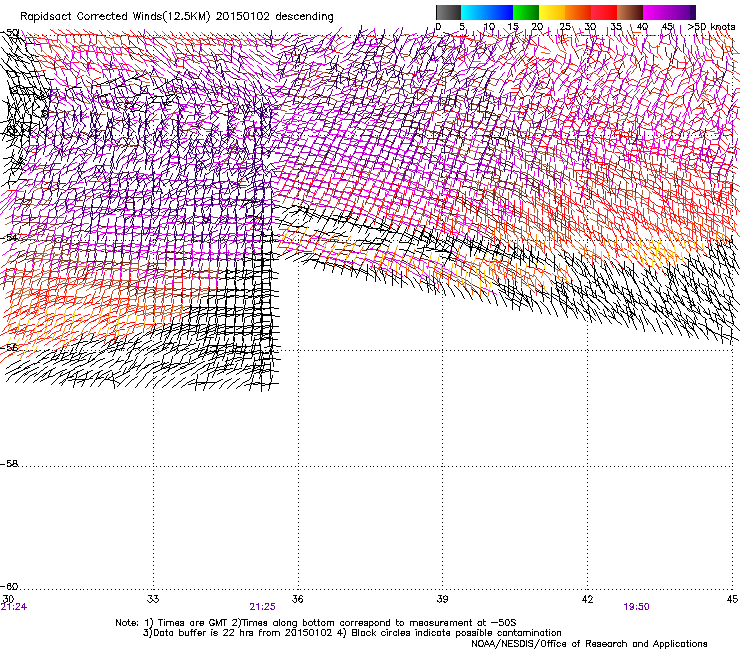The width and height of the screenshot is (740, 650).
Task: Click the green 15-20 knots legend swatch
Action: click(526, 12)
